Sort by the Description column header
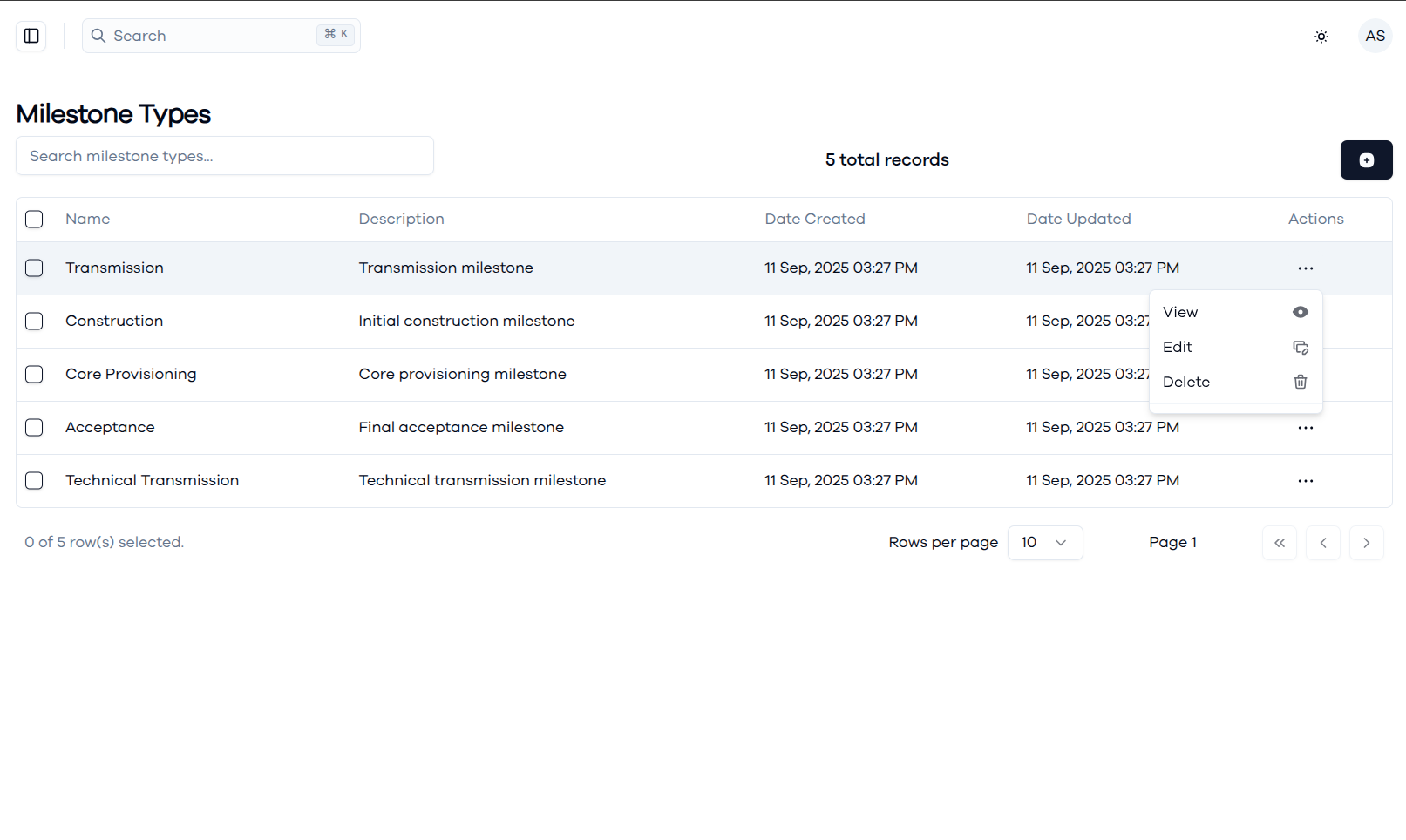1406x840 pixels. (x=401, y=220)
